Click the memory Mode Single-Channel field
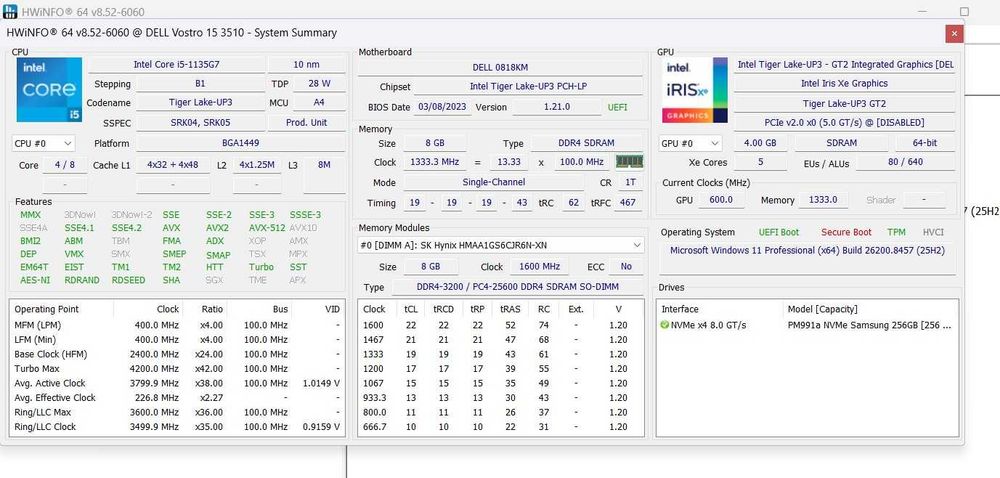Viewport: 1000px width, 478px height. (x=494, y=182)
